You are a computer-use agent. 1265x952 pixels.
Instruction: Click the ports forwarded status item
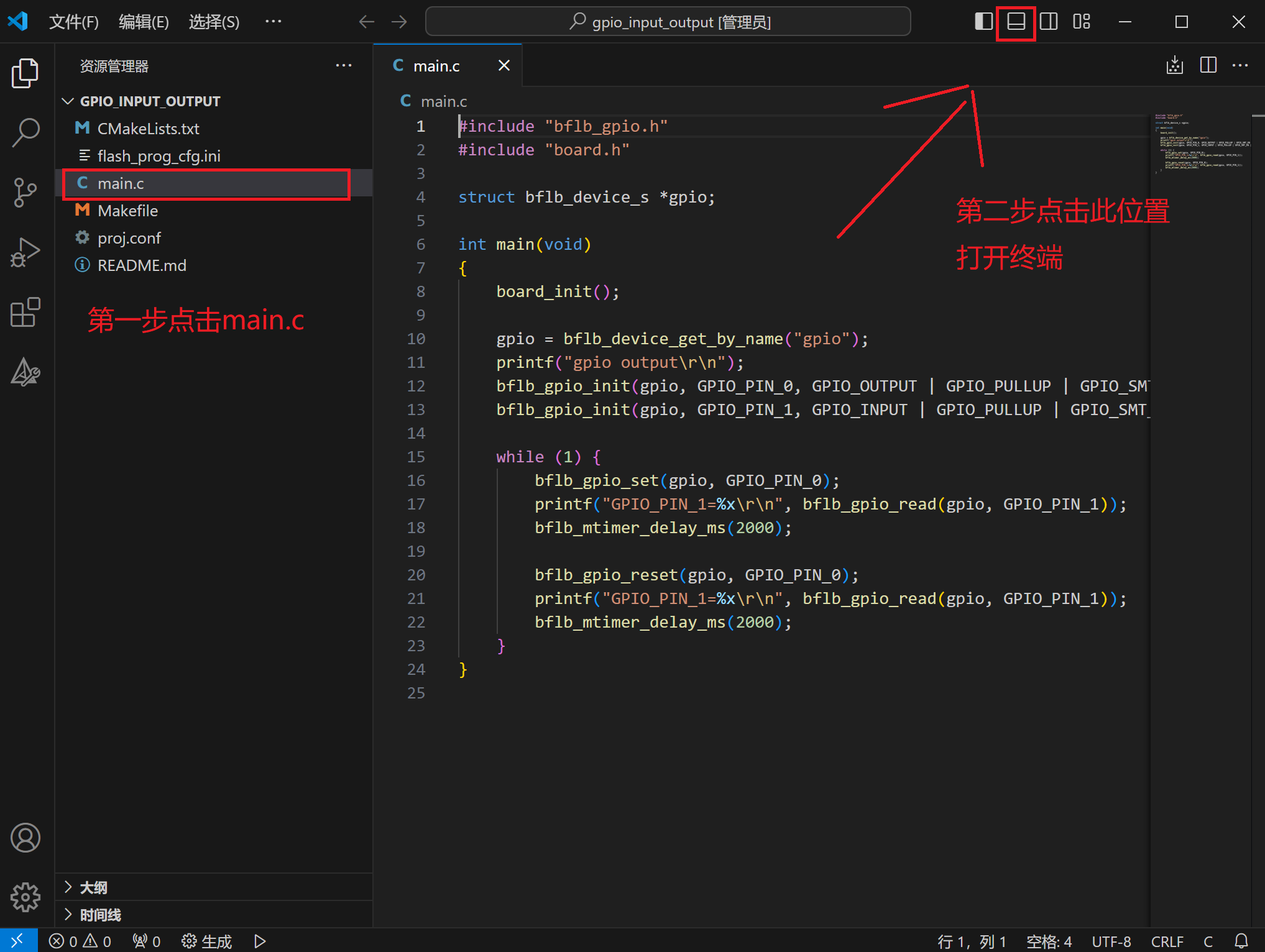point(147,941)
